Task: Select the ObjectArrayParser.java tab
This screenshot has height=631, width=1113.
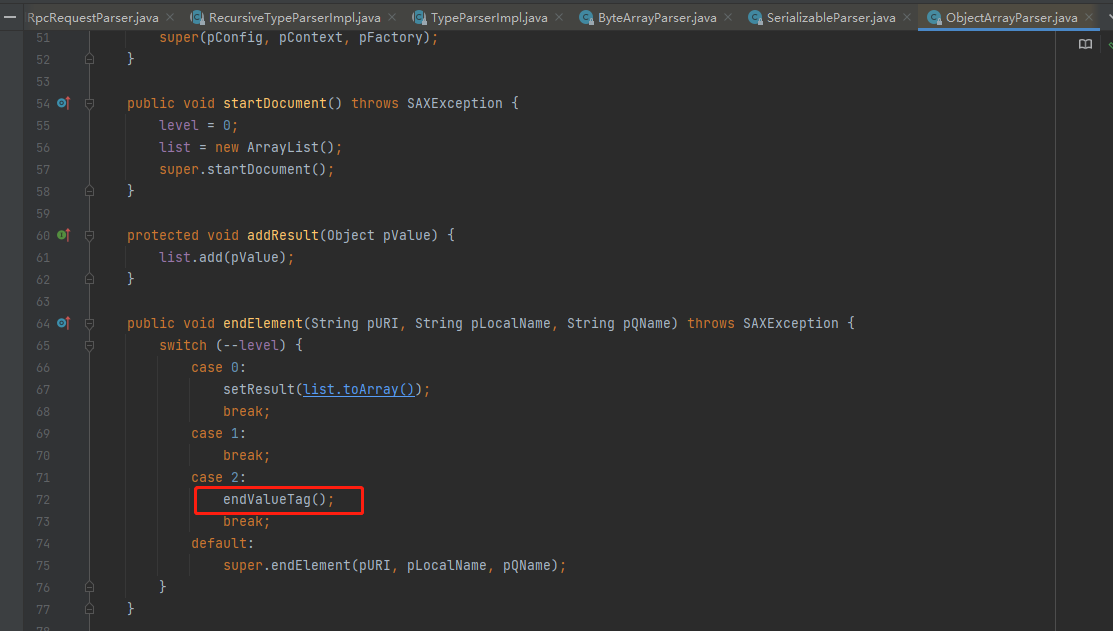Action: 1011,17
